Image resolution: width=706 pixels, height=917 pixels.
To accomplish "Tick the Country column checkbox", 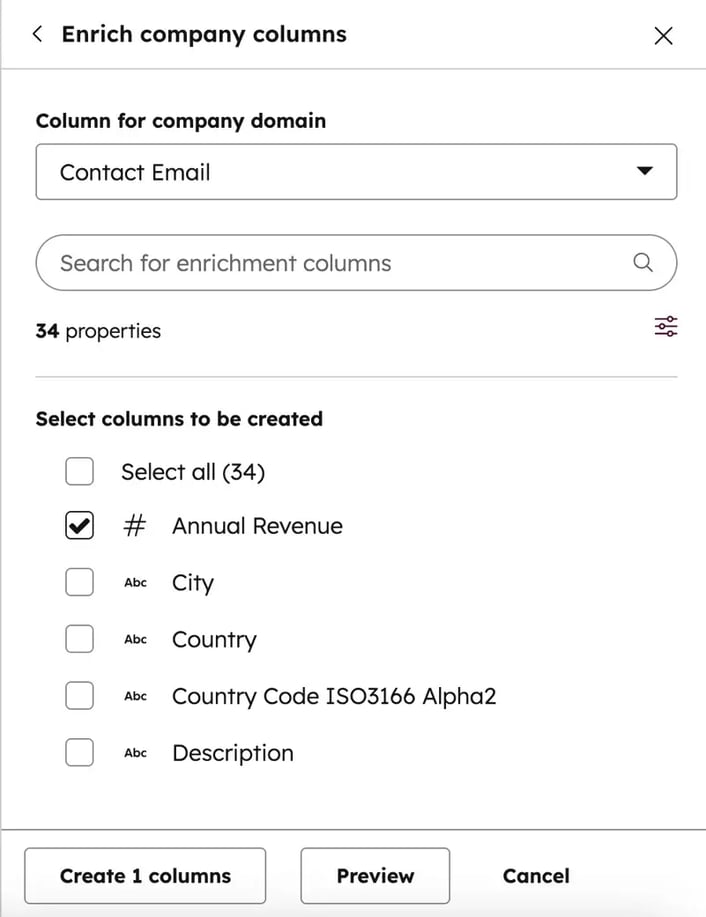I will pyautogui.click(x=79, y=639).
